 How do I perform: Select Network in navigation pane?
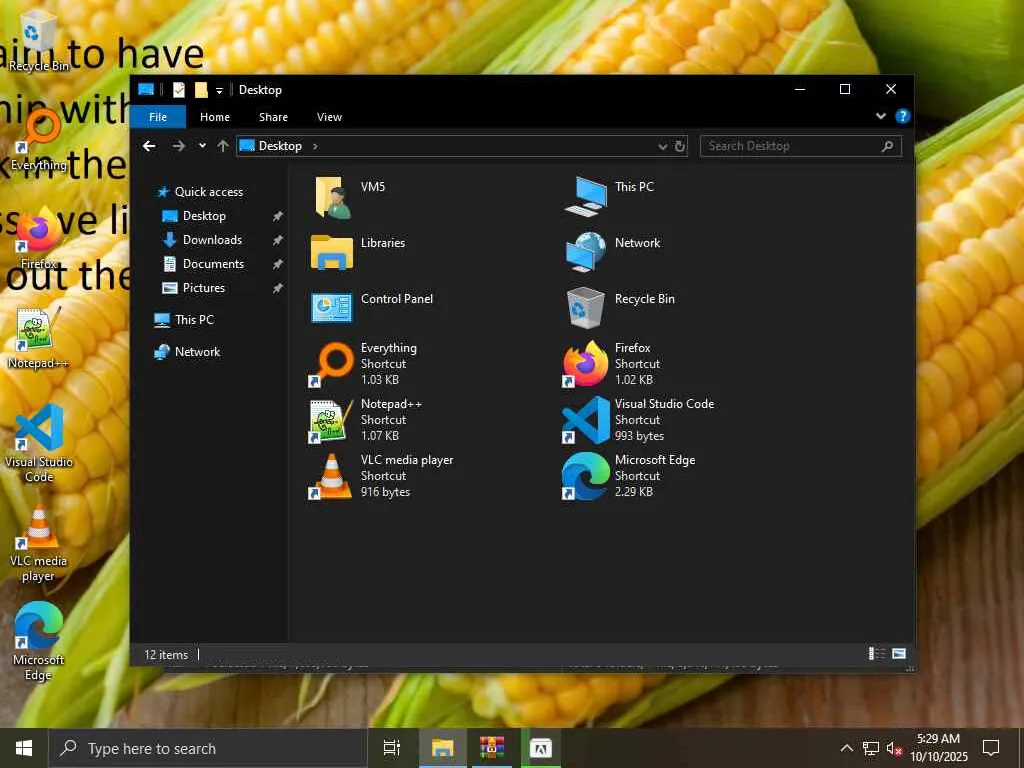coord(187,352)
